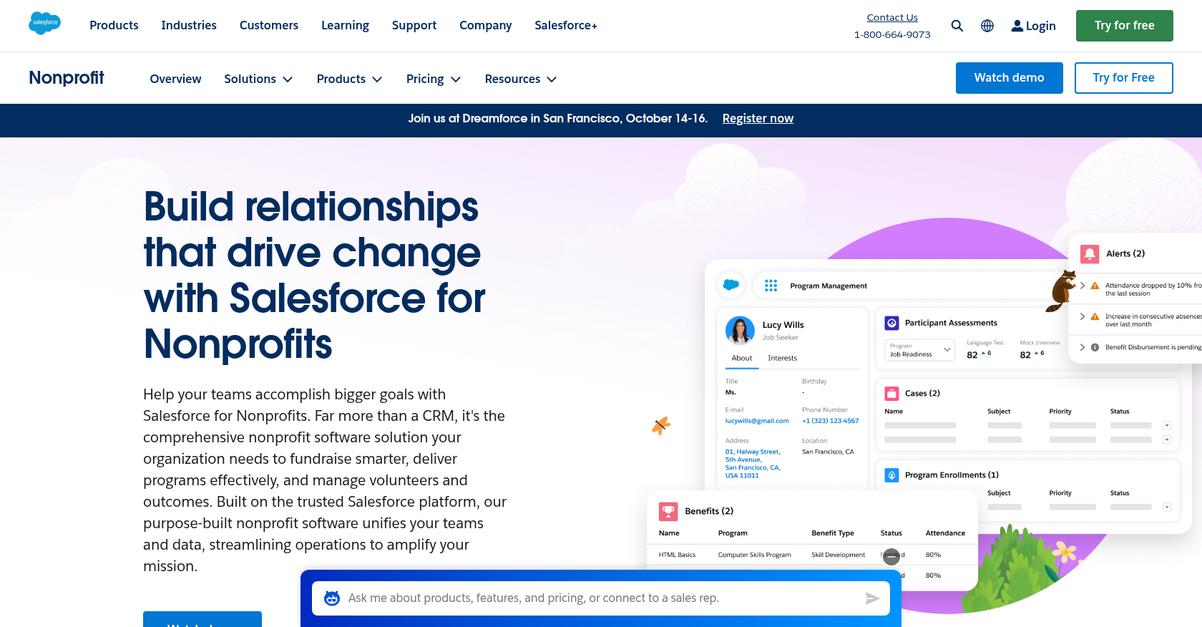Click the green Try for free button
1202x627 pixels.
point(1124,25)
